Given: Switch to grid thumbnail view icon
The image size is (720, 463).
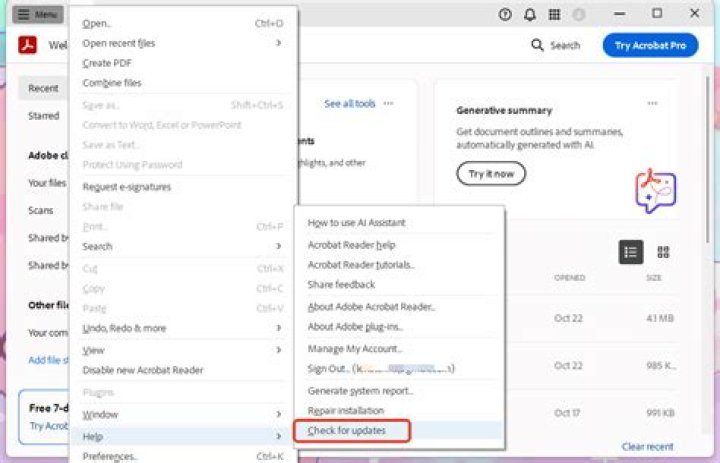Looking at the screenshot, I should (663, 252).
